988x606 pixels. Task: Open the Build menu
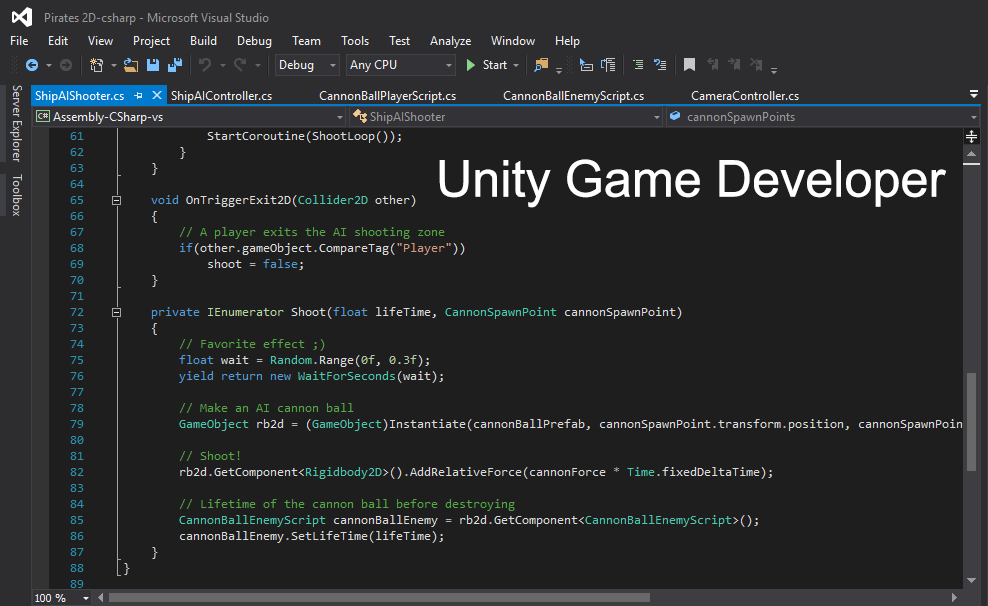click(203, 41)
